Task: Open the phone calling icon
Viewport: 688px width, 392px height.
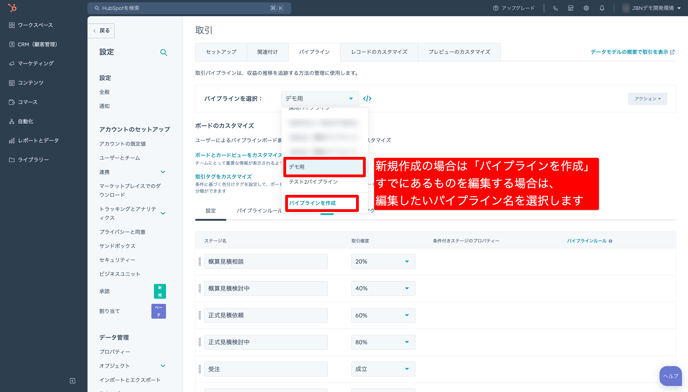Action: click(x=555, y=8)
